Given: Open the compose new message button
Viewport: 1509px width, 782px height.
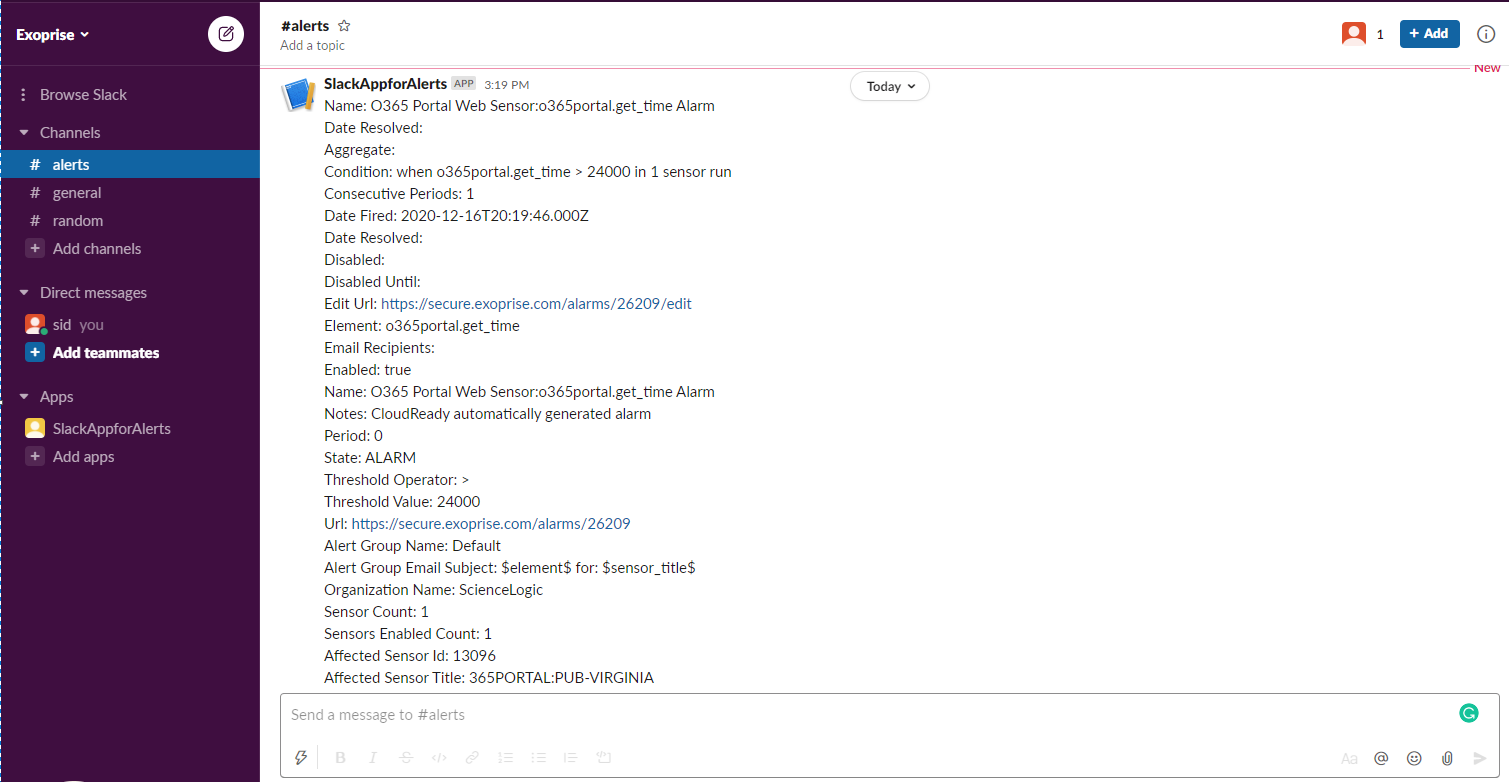Looking at the screenshot, I should click(226, 34).
